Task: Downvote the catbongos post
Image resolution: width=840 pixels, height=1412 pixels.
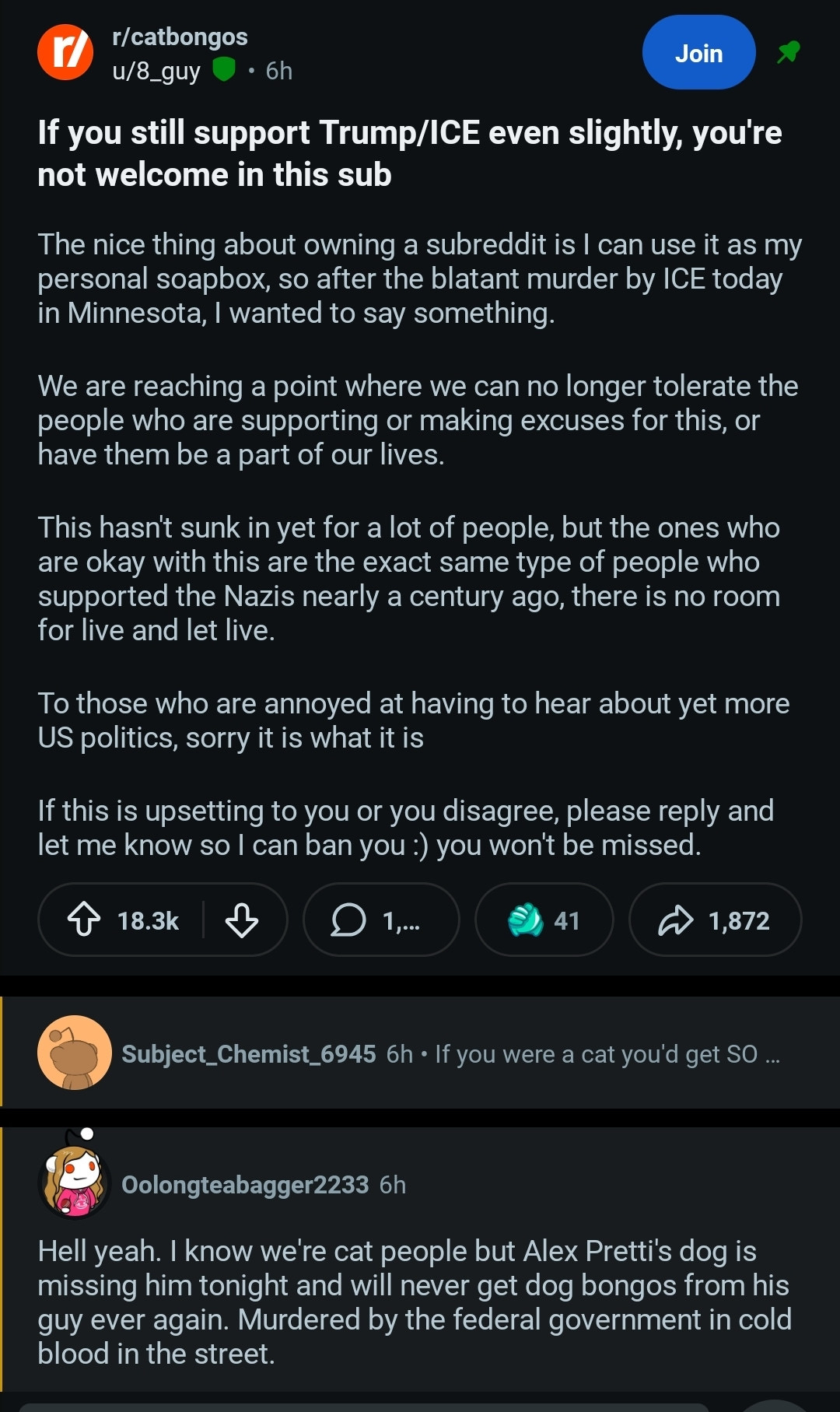Action: [x=242, y=920]
